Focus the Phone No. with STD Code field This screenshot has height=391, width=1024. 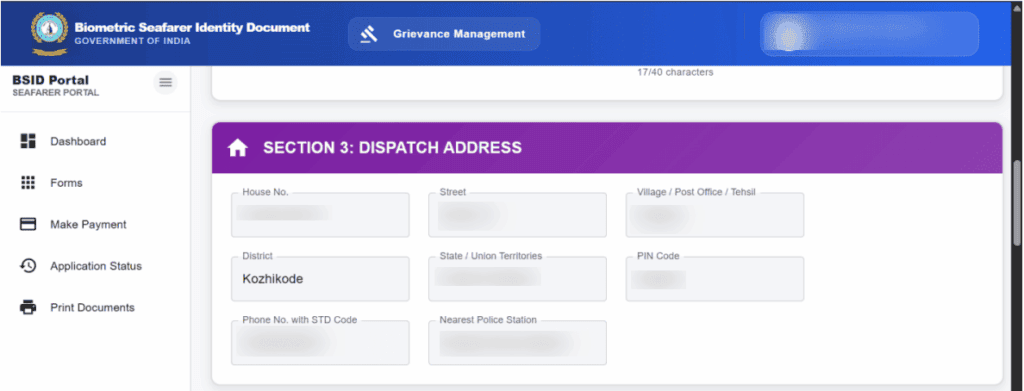point(320,343)
